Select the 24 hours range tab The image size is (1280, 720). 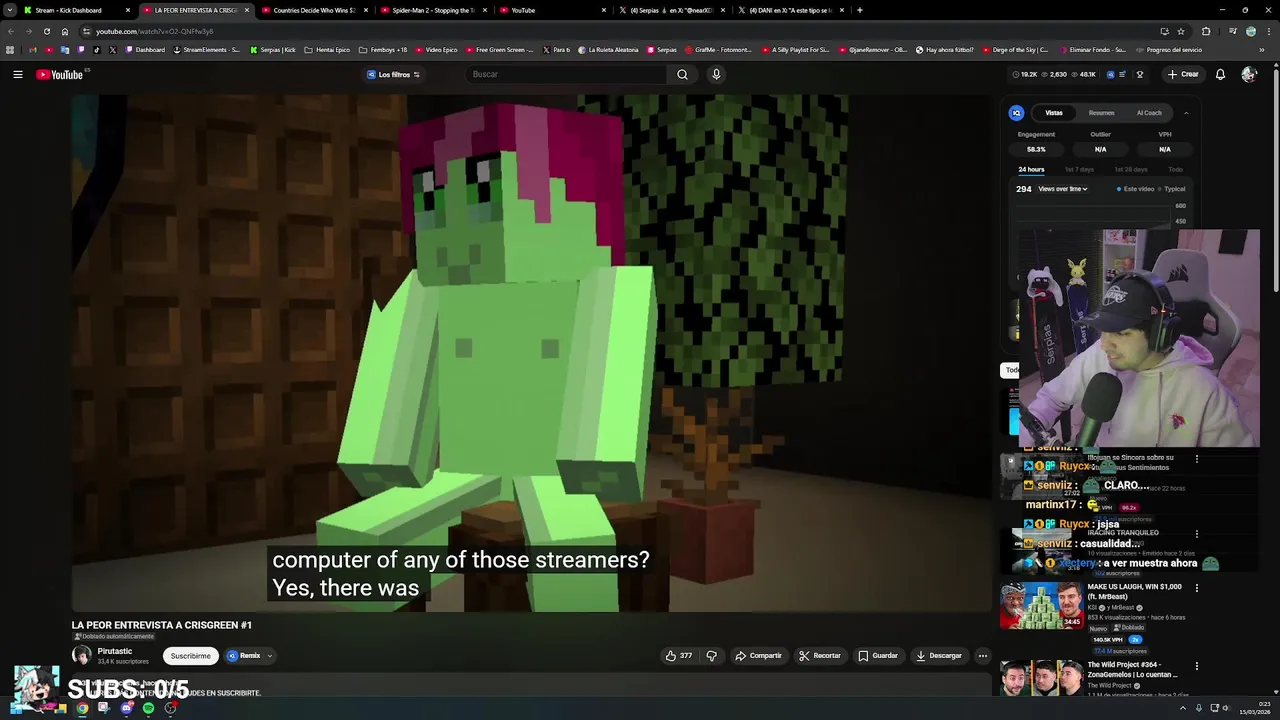pyautogui.click(x=1031, y=169)
